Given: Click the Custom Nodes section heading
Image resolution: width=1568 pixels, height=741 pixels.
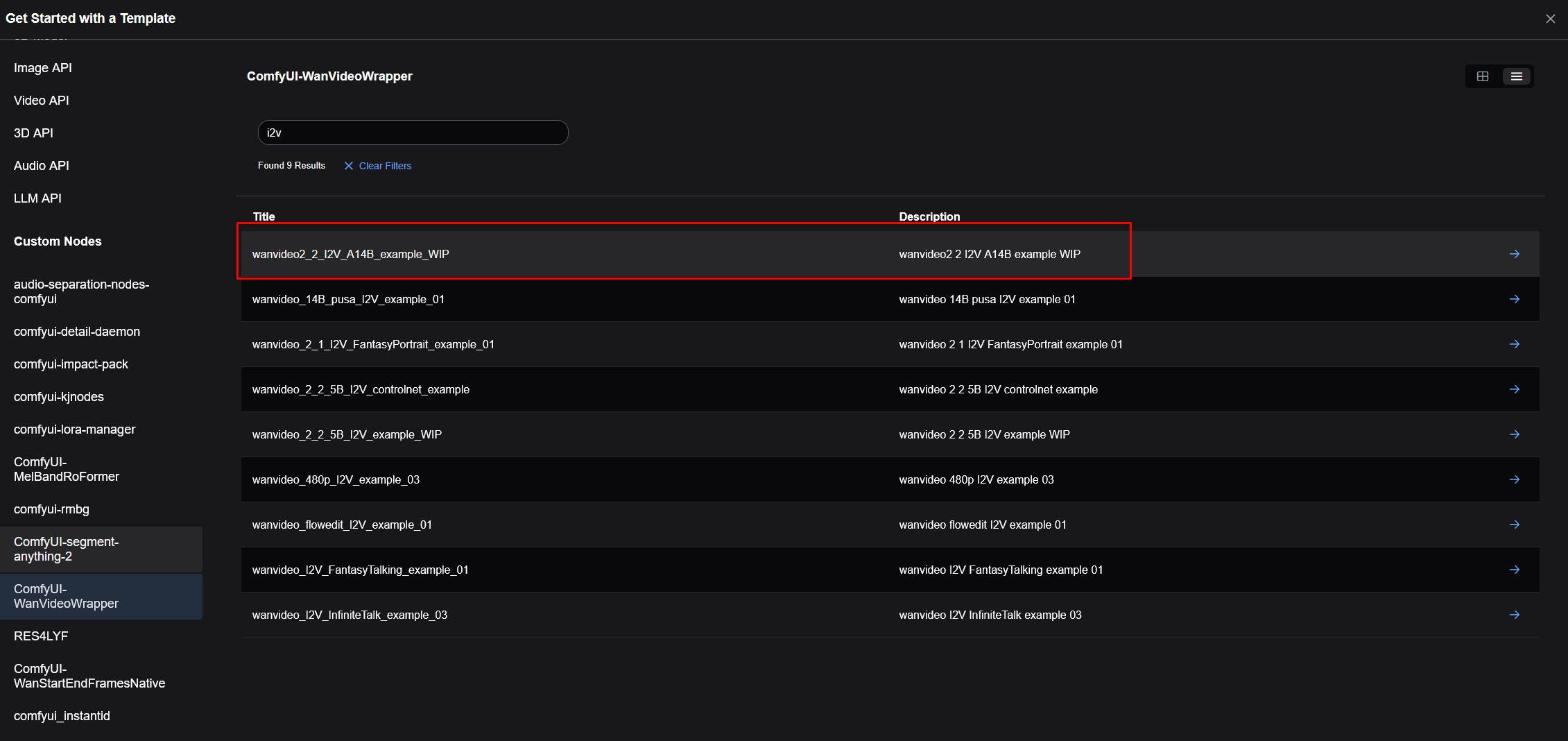Looking at the screenshot, I should [x=58, y=241].
